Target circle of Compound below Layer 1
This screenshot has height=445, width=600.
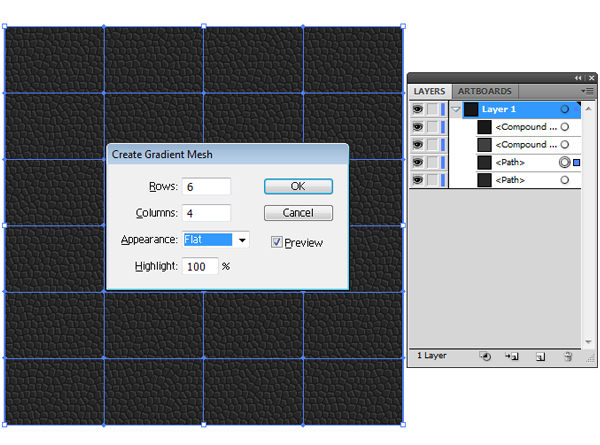[564, 127]
